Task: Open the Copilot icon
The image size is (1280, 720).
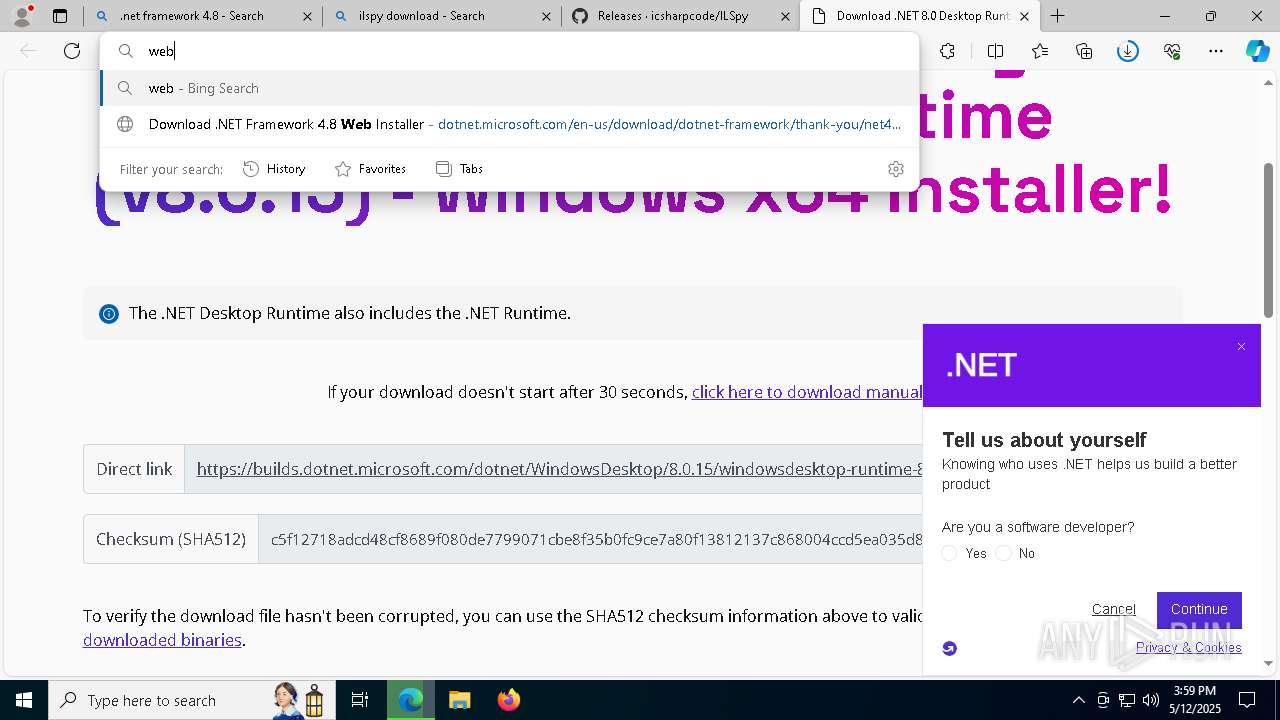Action: (x=1257, y=51)
